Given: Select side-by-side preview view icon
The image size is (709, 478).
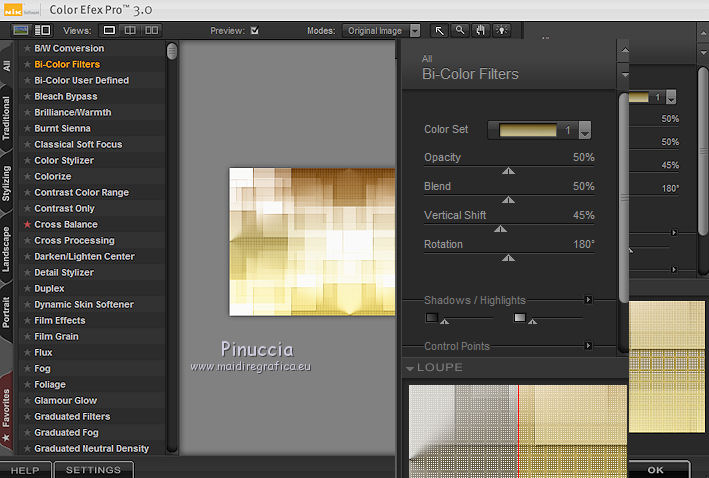Looking at the screenshot, I should tap(151, 30).
